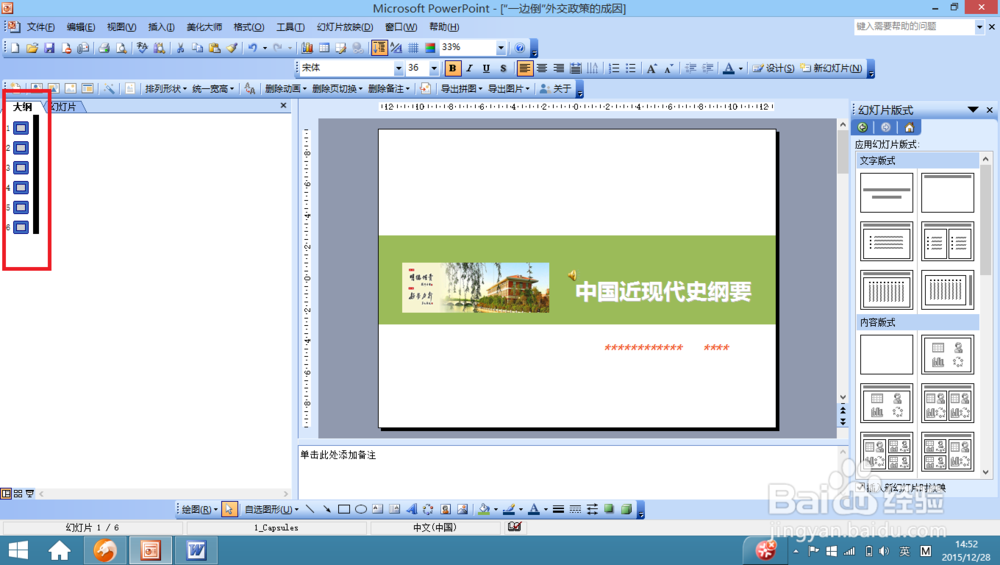This screenshot has height=565, width=1000.
Task: Toggle Underline formatting
Action: 486,68
